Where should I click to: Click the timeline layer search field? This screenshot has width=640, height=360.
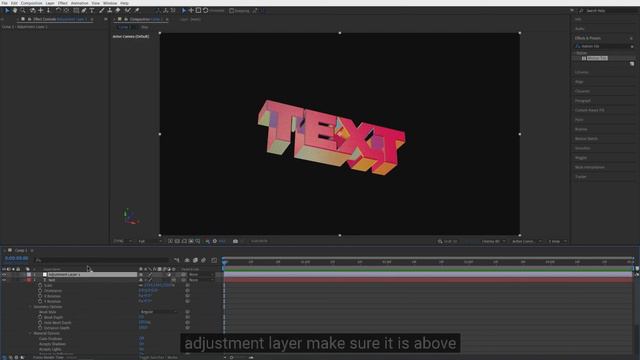(x=102, y=260)
